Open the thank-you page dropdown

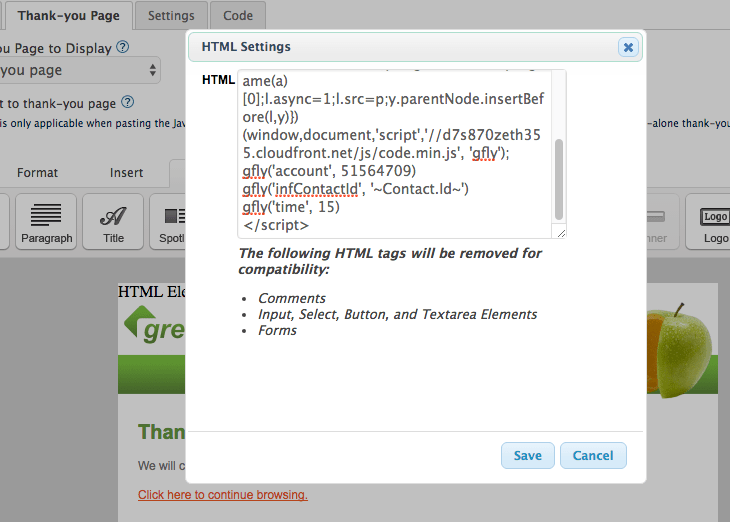(x=79, y=70)
